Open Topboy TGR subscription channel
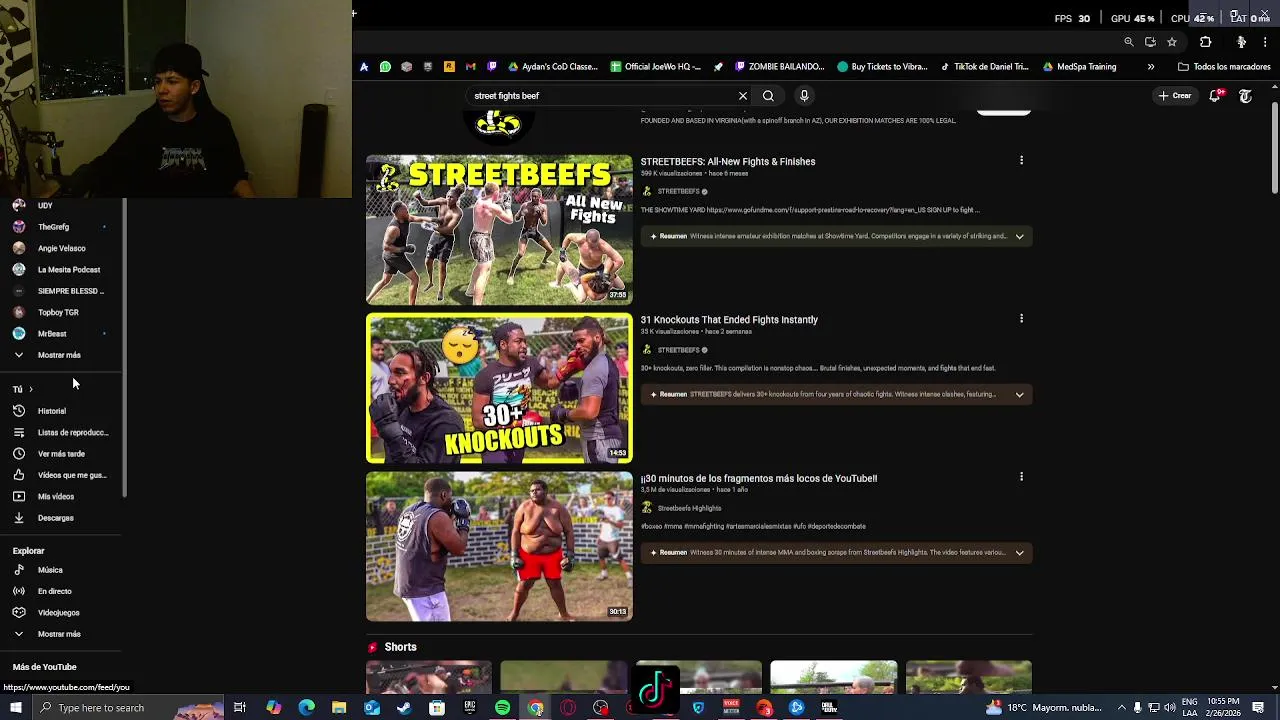Screen dimensions: 1280x720 pyautogui.click(x=60, y=312)
